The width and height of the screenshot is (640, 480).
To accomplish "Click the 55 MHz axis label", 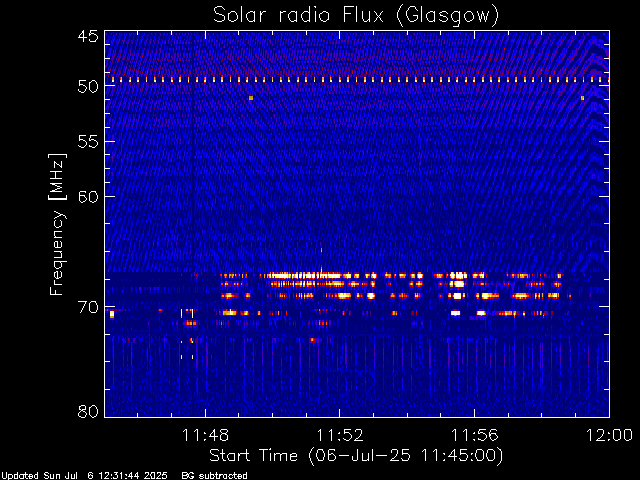I will 88,142.
